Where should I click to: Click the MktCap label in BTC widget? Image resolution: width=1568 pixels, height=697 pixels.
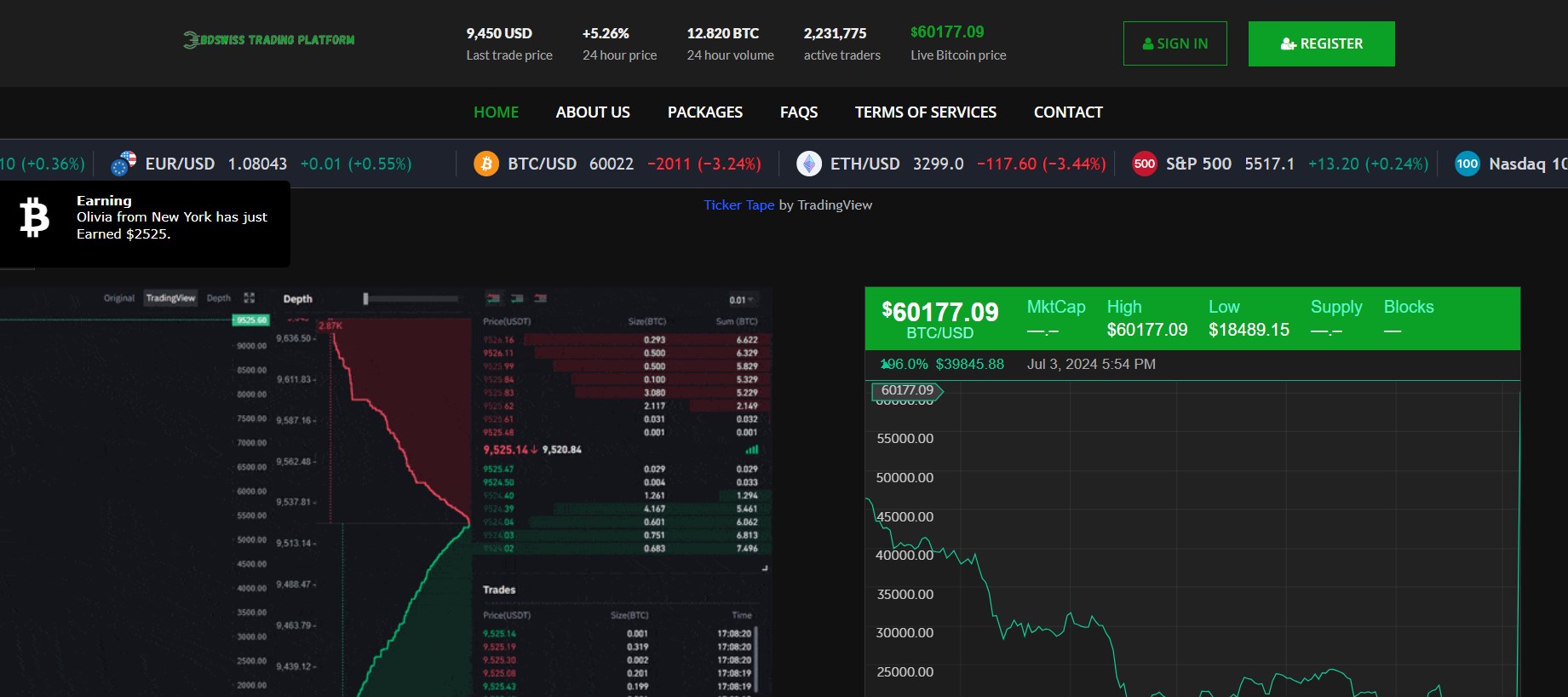coord(1056,307)
